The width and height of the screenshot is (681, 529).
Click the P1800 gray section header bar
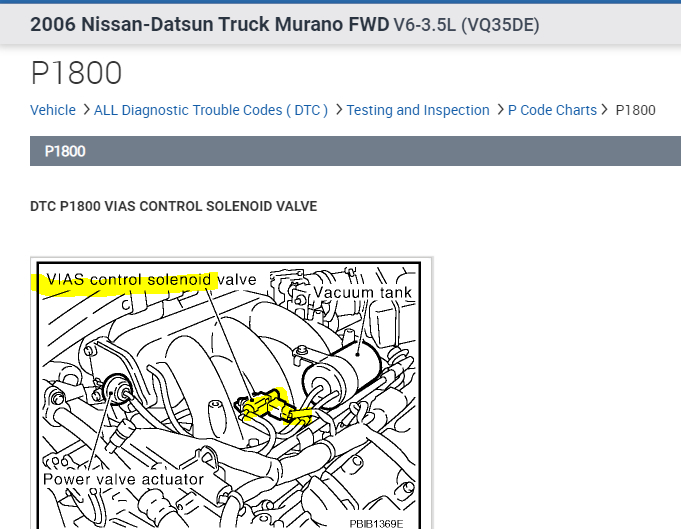tap(355, 151)
